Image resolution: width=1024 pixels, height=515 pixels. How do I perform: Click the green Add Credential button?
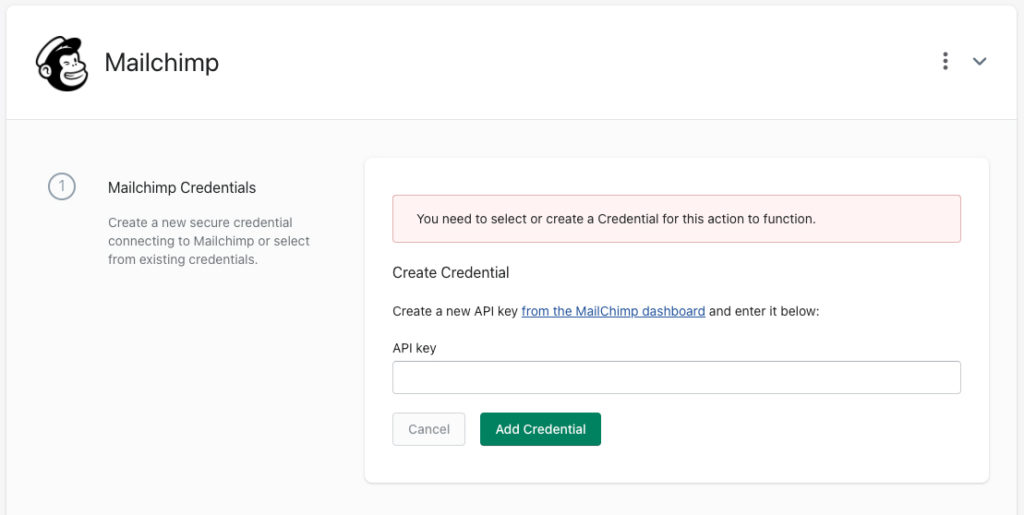pos(540,429)
